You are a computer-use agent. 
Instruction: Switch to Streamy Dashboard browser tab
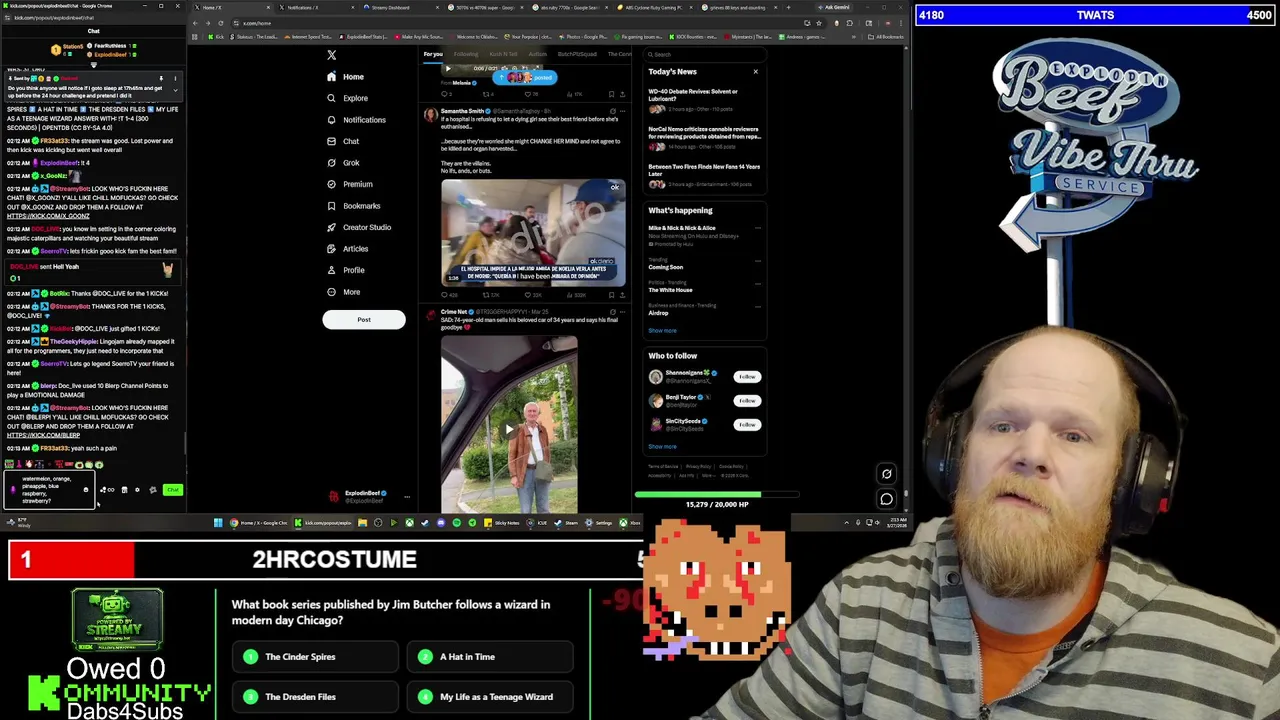point(403,7)
